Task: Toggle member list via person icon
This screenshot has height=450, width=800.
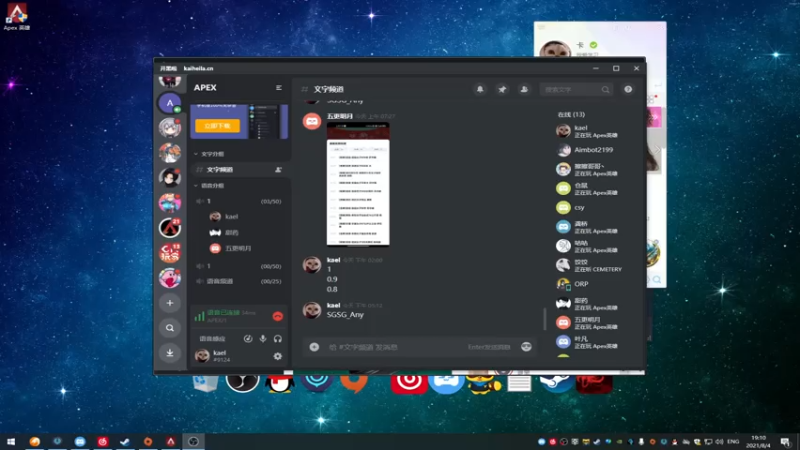Action: point(524,89)
